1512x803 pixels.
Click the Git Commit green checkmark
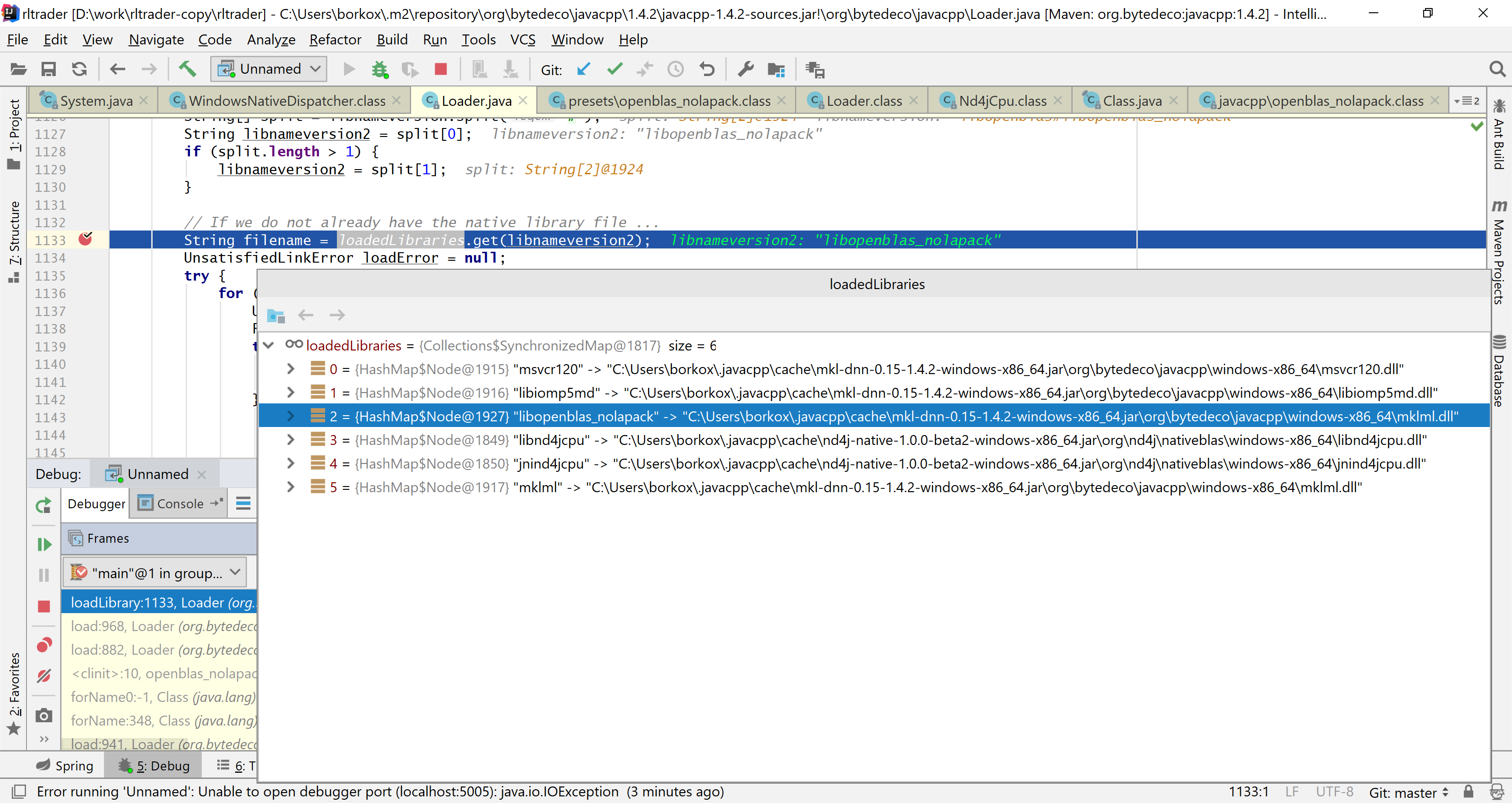(615, 69)
